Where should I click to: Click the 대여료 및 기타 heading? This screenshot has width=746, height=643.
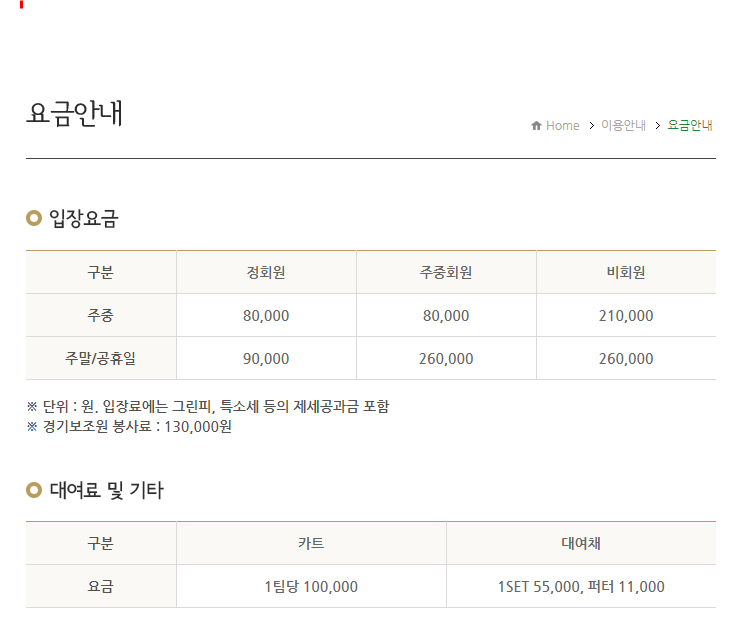[x=107, y=490]
